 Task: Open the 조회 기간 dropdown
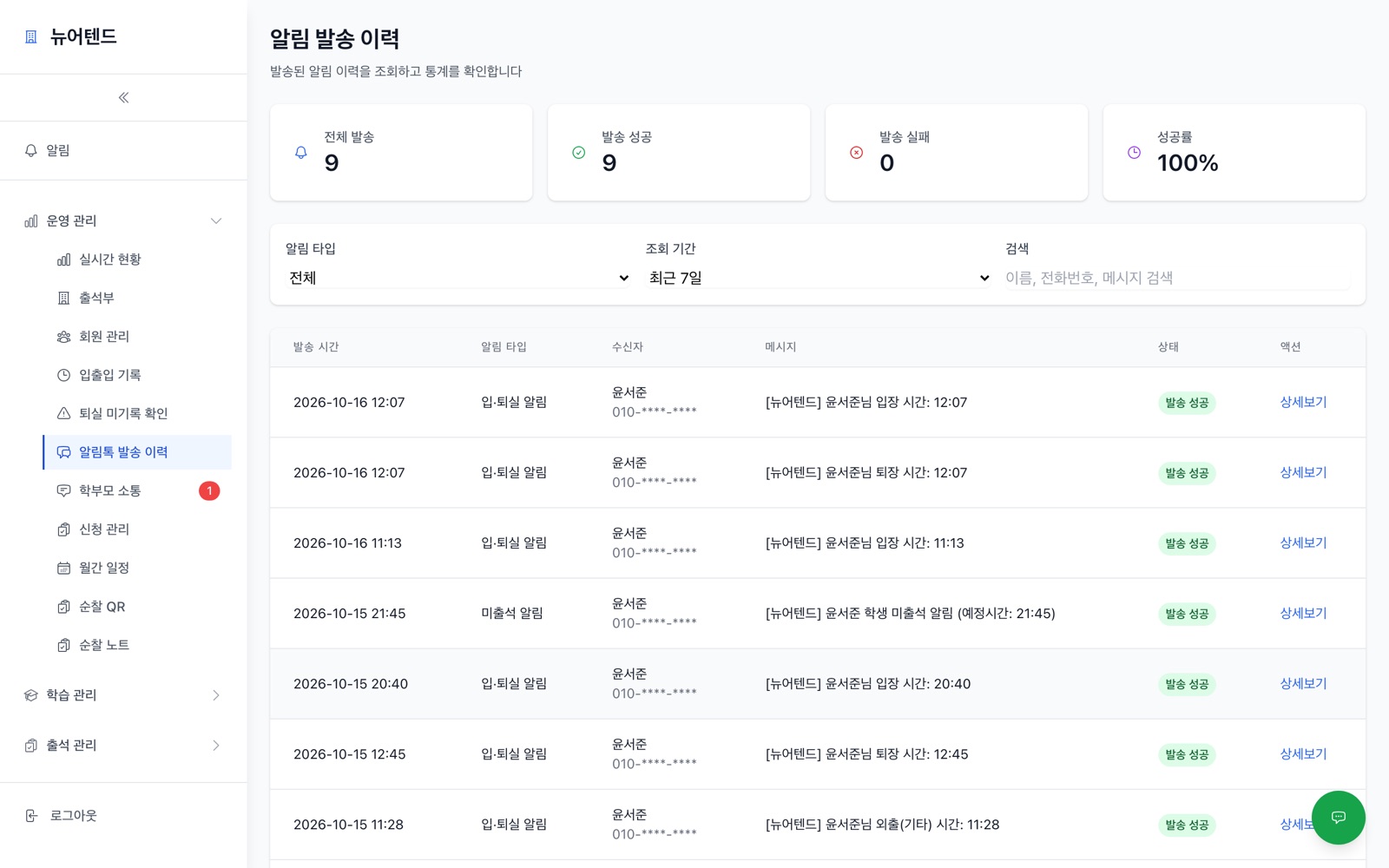pos(819,278)
